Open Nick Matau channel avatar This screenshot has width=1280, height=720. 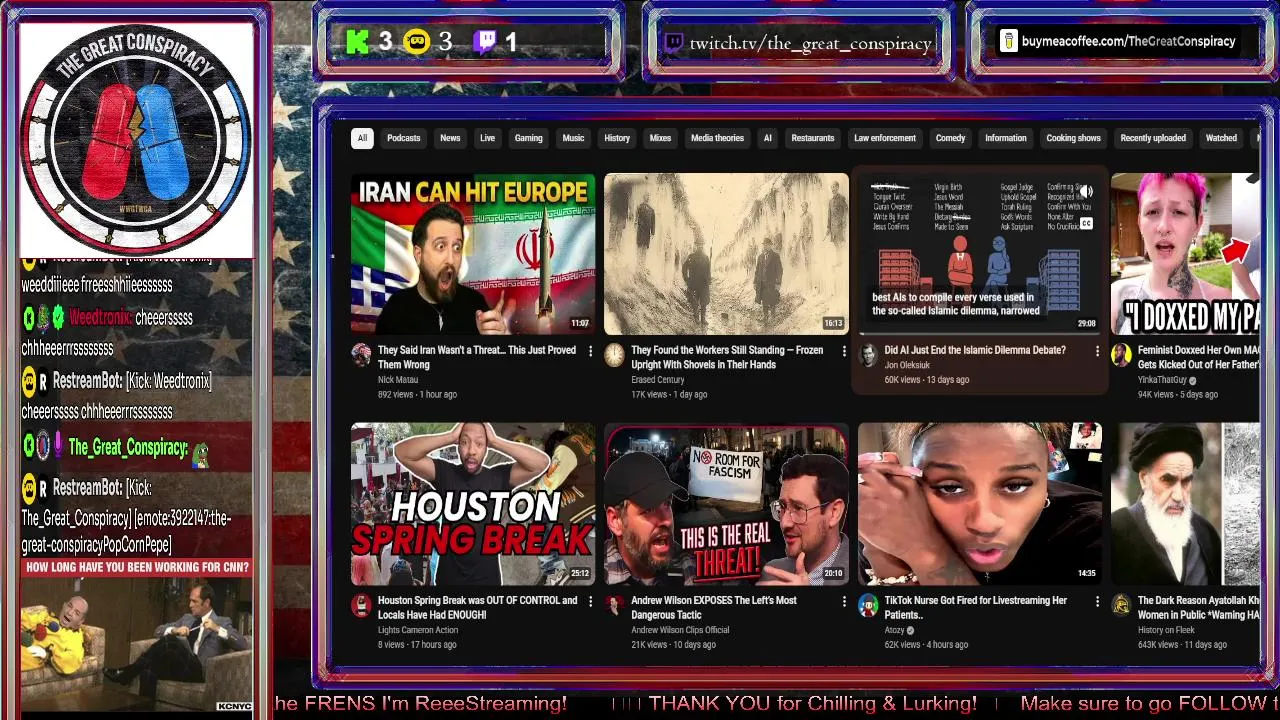pos(361,355)
